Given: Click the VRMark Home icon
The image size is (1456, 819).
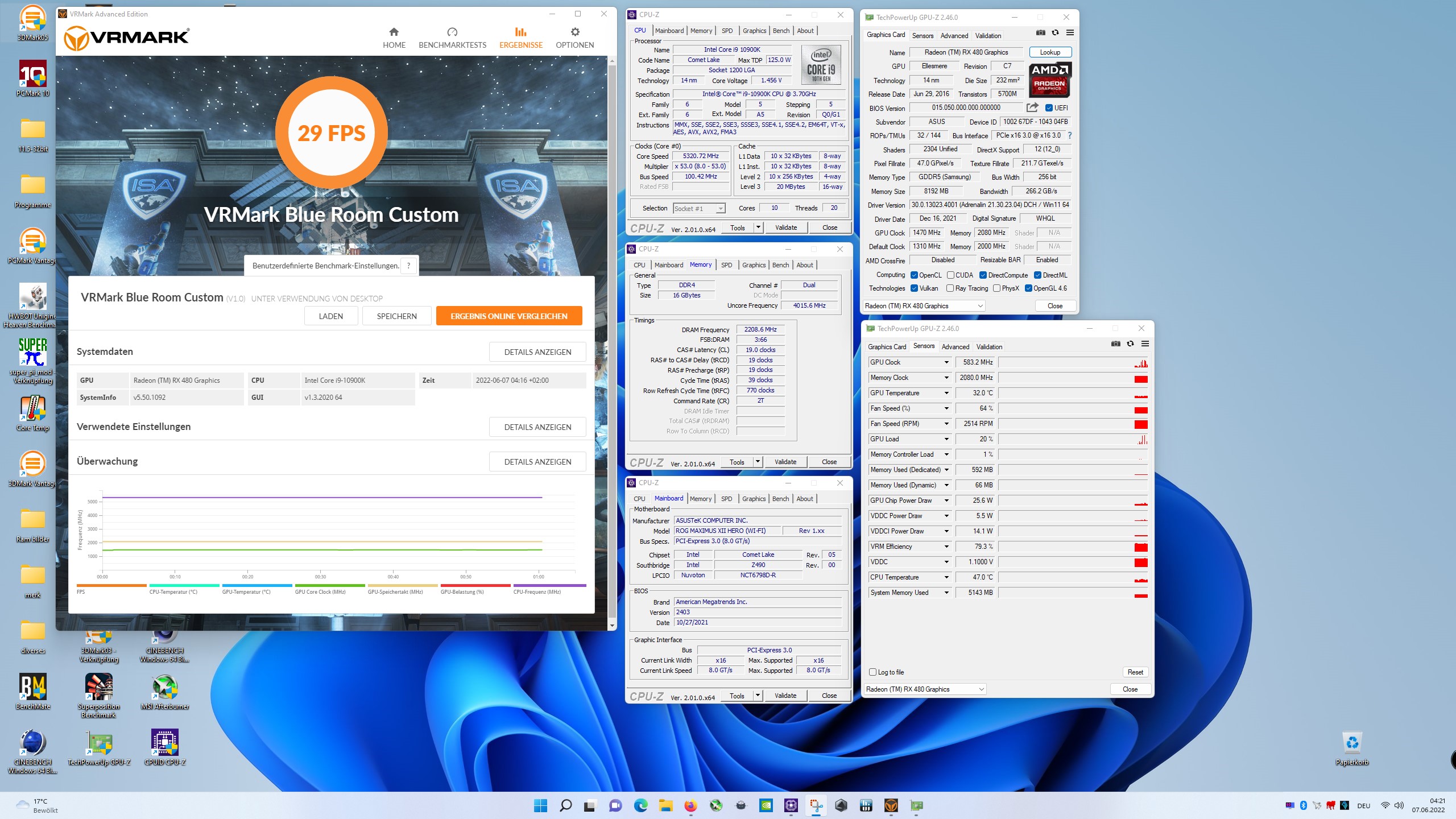Looking at the screenshot, I should [x=394, y=32].
